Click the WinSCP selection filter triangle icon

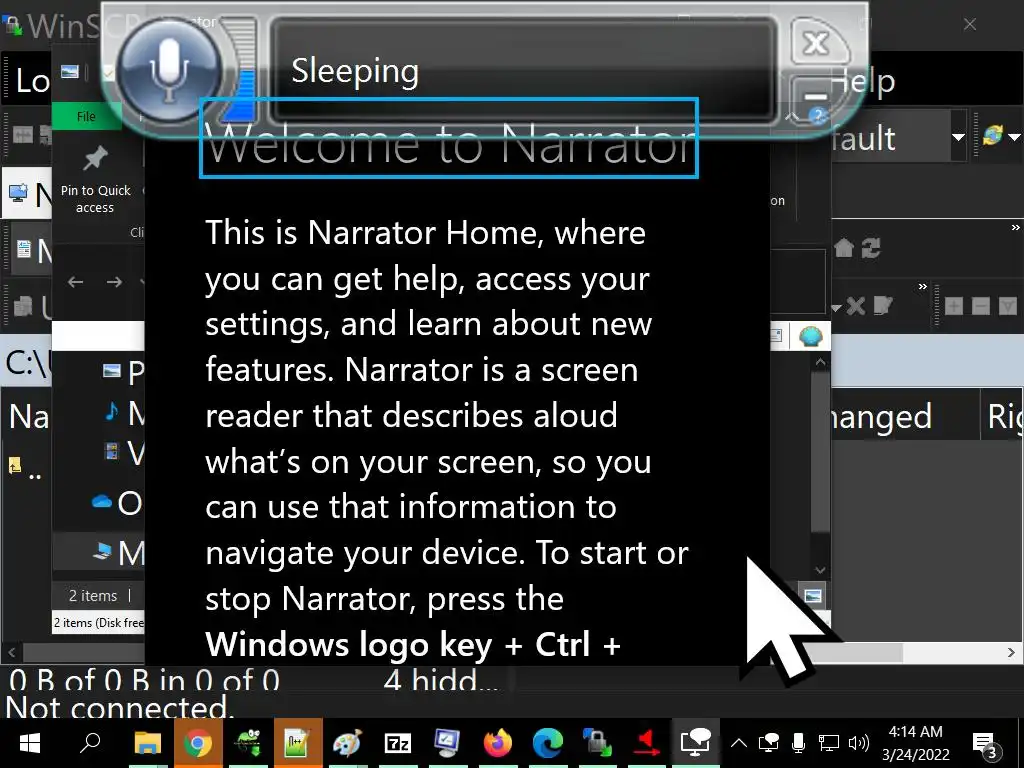tap(1008, 306)
